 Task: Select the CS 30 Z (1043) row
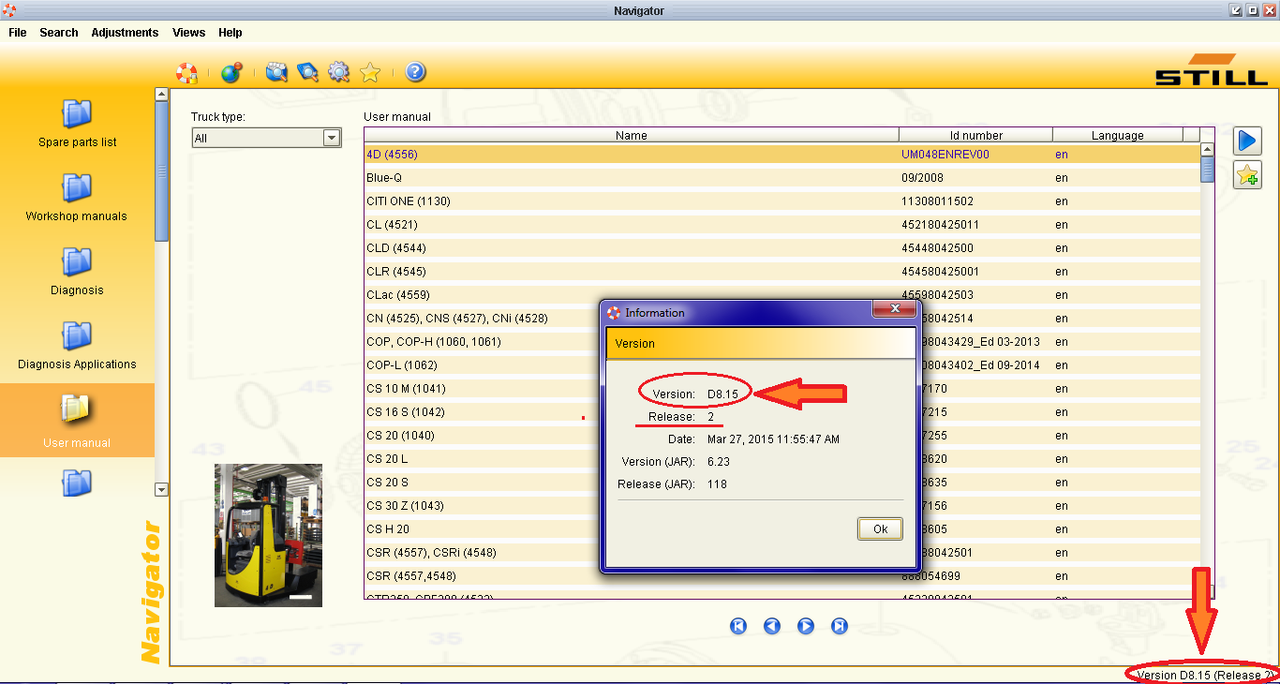point(782,506)
